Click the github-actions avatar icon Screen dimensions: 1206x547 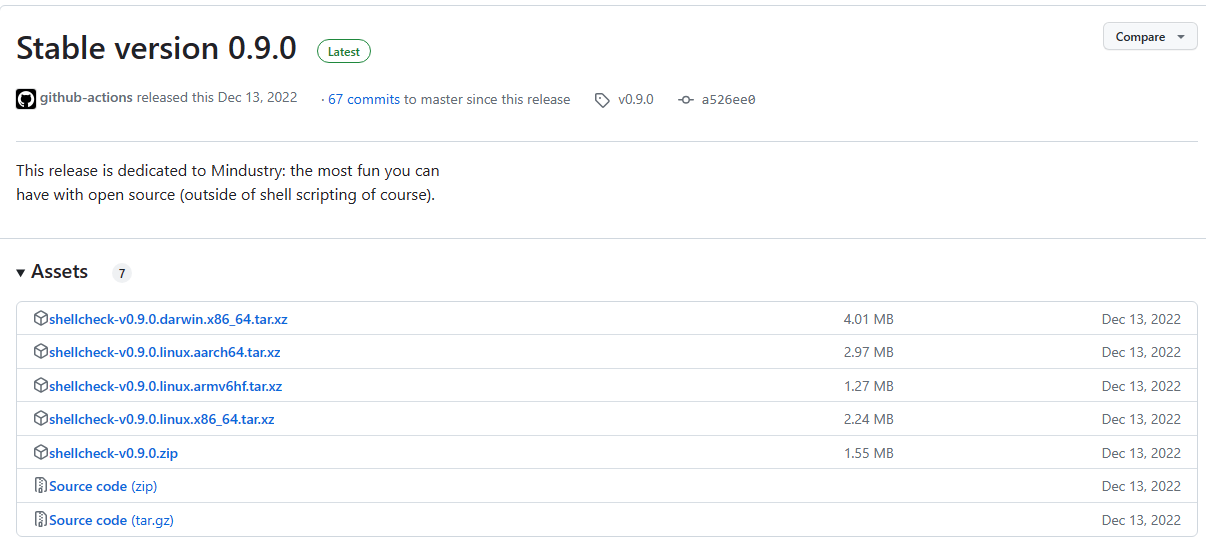point(26,99)
